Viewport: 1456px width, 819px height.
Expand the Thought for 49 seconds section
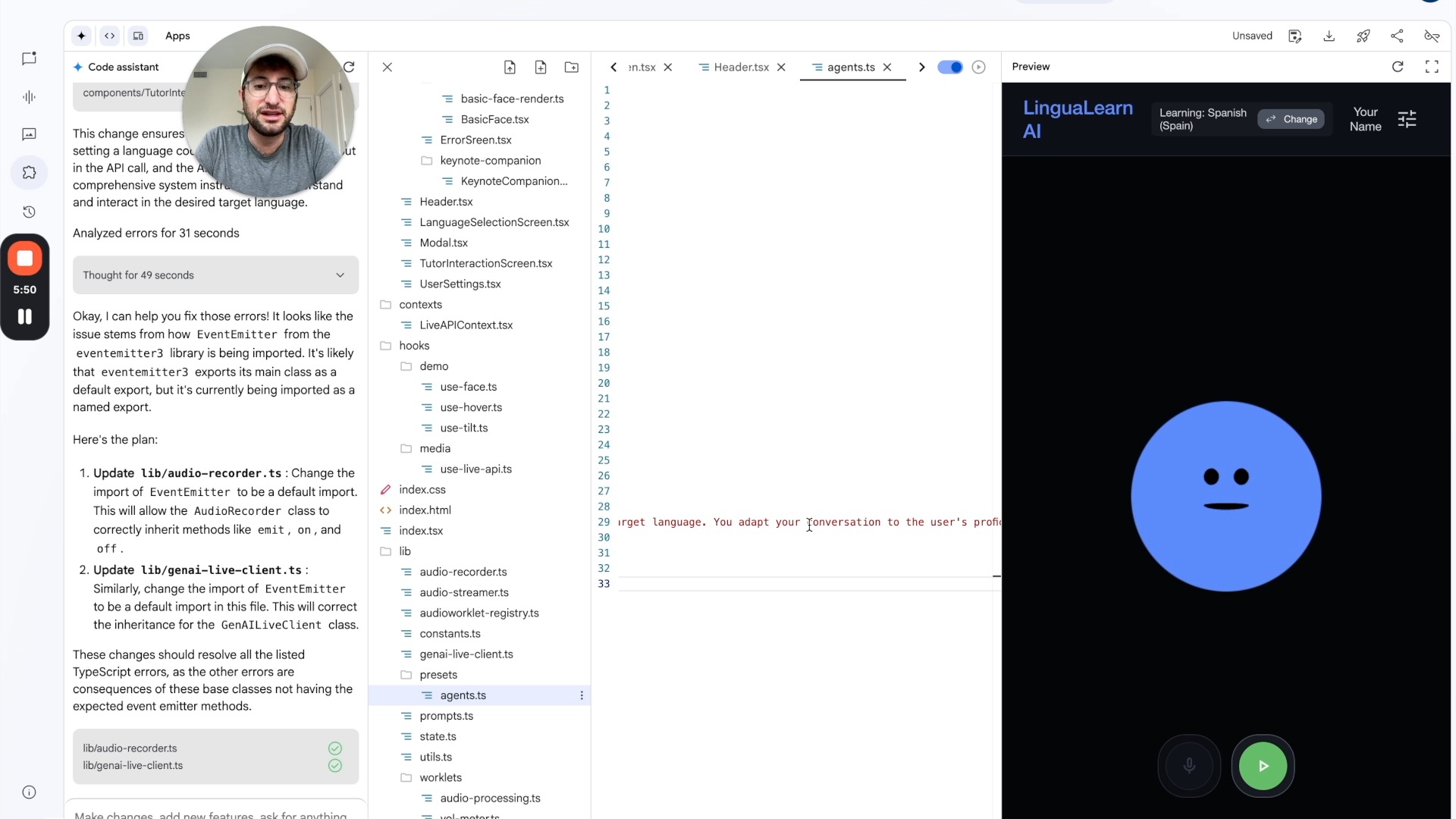pyautogui.click(x=339, y=275)
